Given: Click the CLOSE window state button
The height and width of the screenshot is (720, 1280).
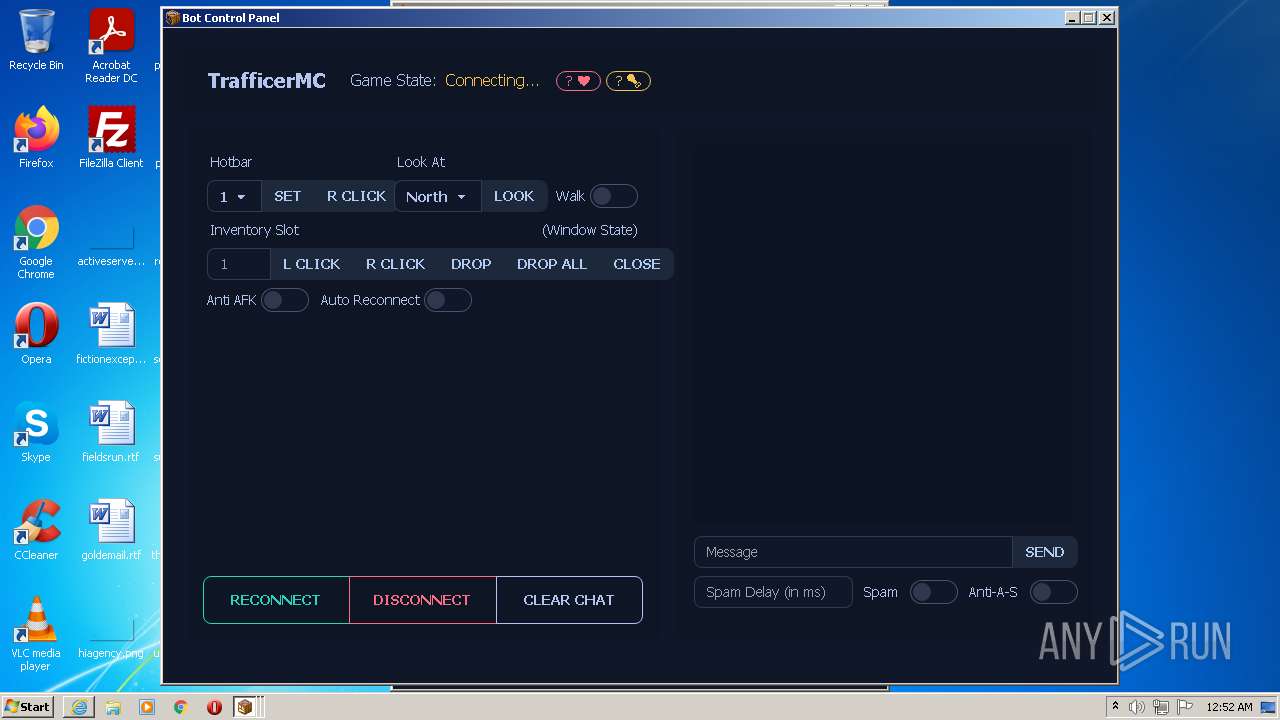Looking at the screenshot, I should (637, 264).
